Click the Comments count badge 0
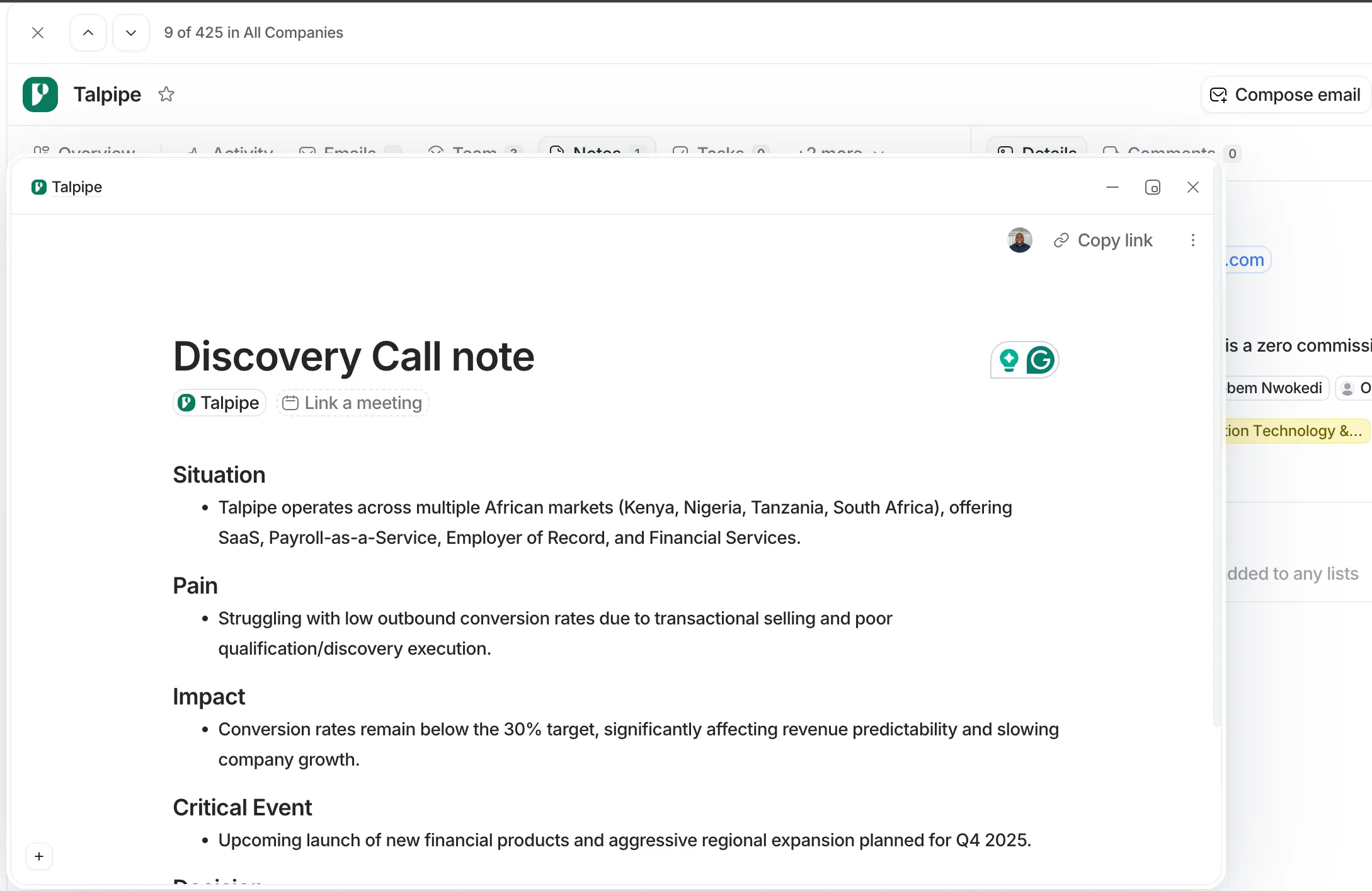Screen dimensions: 1372x891 [1232, 153]
